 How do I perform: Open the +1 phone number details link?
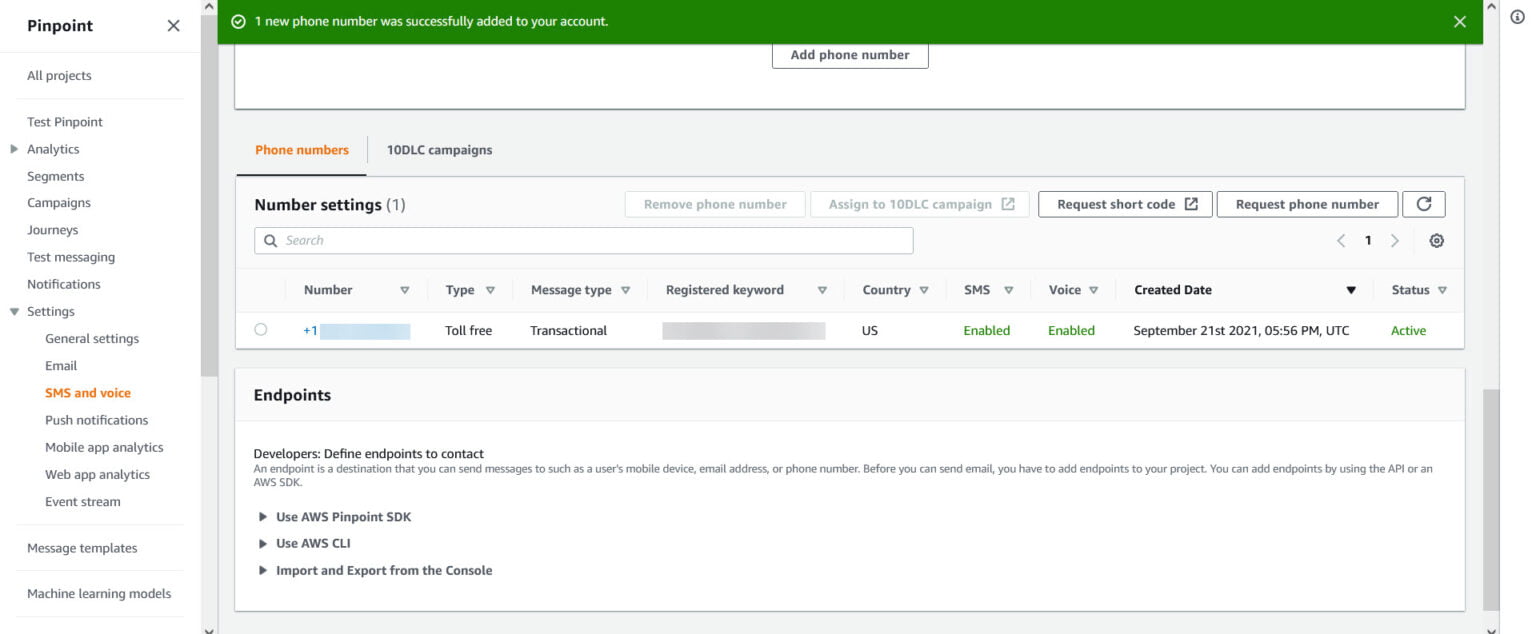(x=313, y=330)
